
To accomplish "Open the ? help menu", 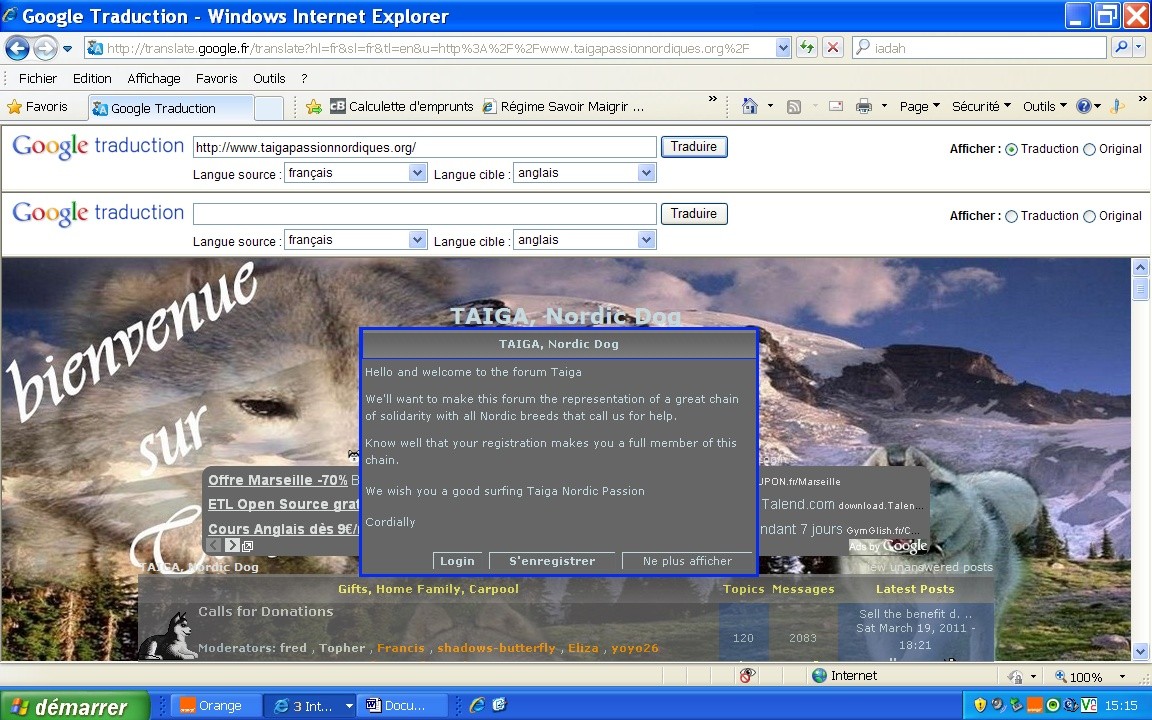I will point(304,79).
